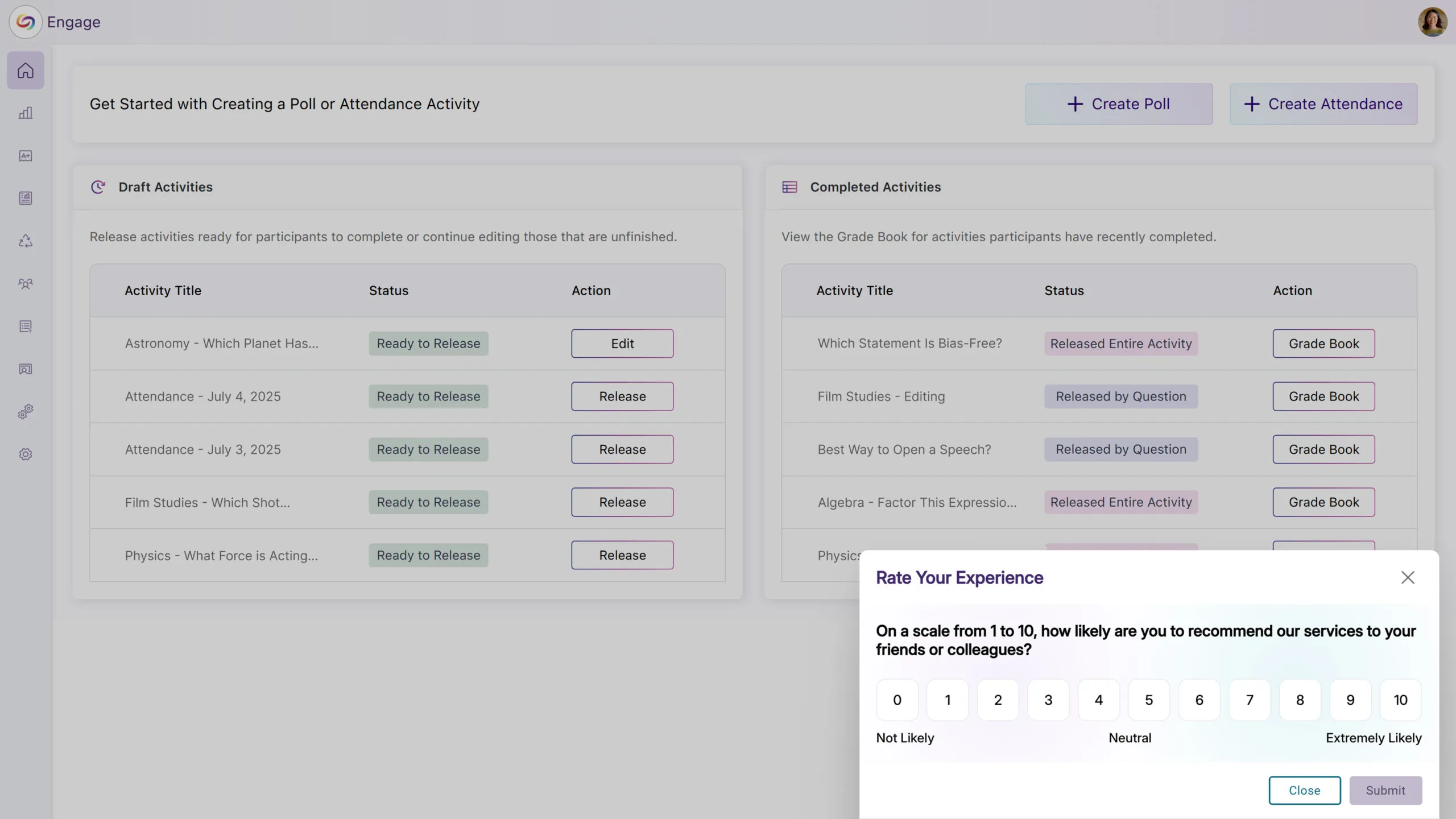
Task: Select rating 0 on the scale
Action: click(x=897, y=700)
